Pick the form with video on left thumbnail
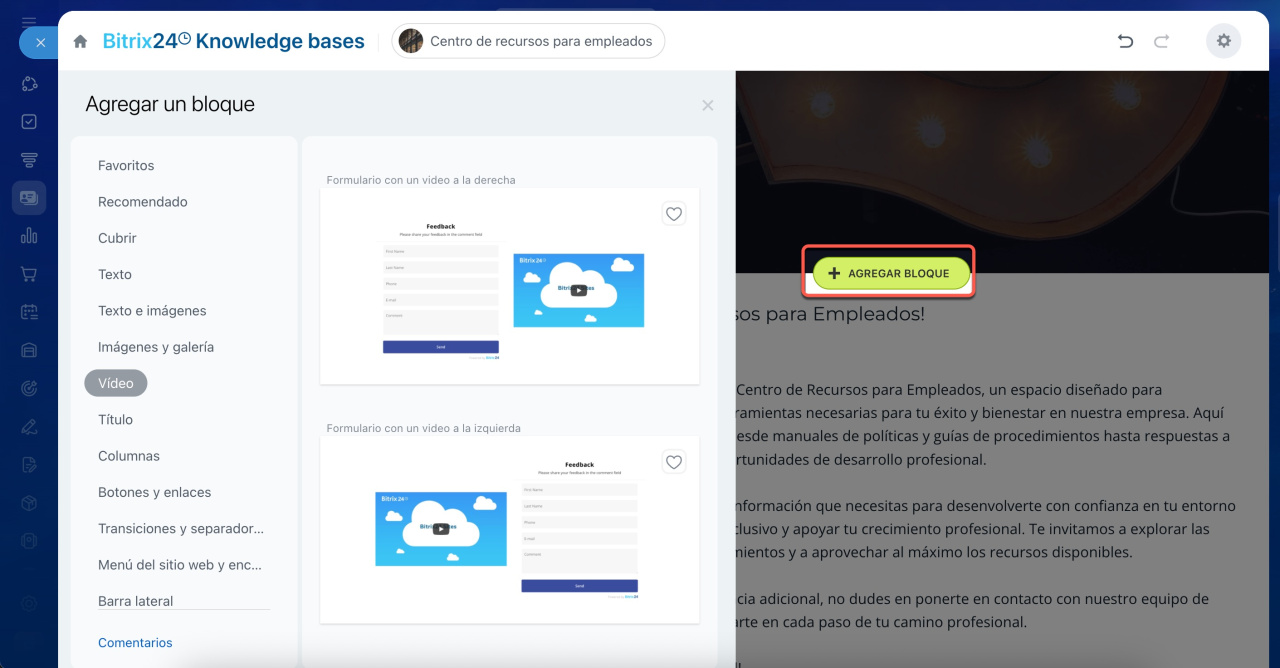 509,530
